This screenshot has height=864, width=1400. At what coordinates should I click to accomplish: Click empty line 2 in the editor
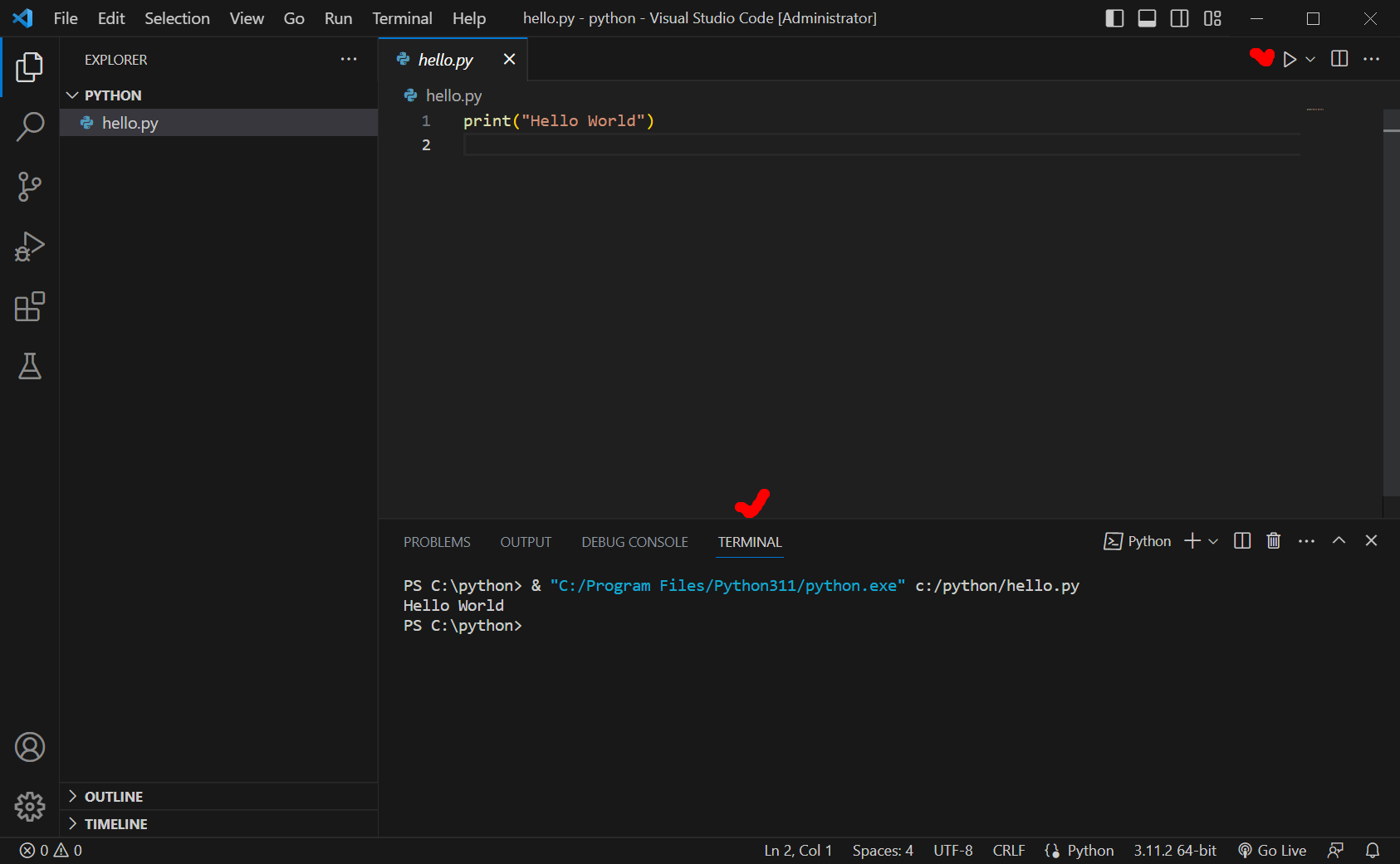coord(882,145)
